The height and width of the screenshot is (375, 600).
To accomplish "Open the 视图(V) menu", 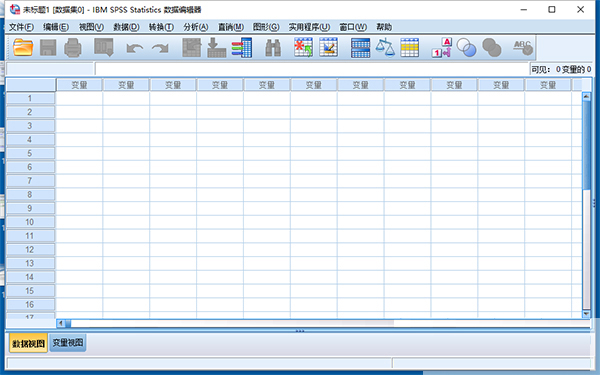I will pos(91,27).
